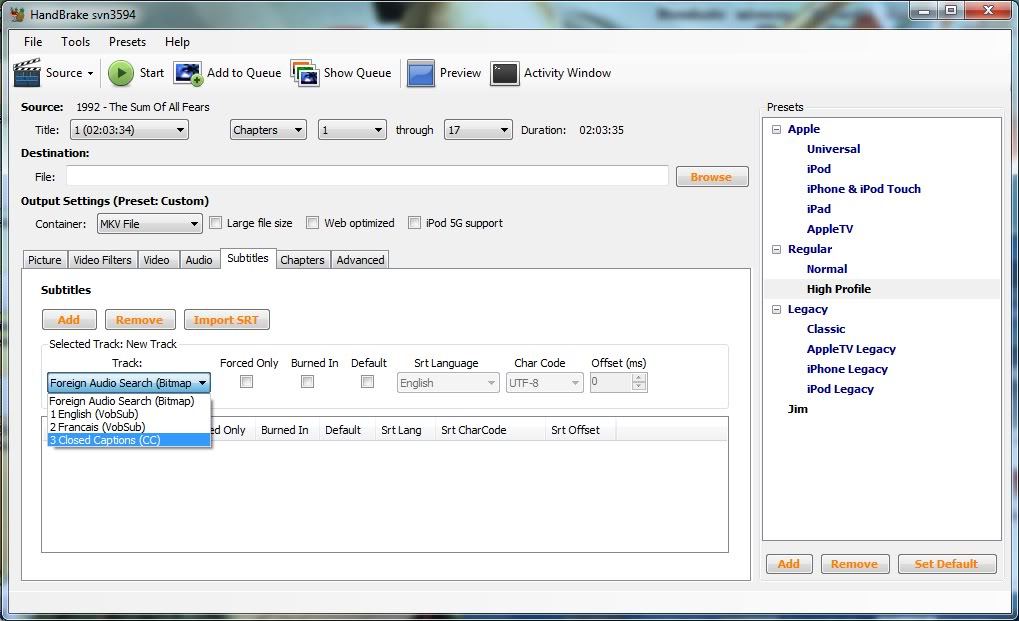
Task: Select 3 Closed Captions (CC) option
Action: click(129, 440)
